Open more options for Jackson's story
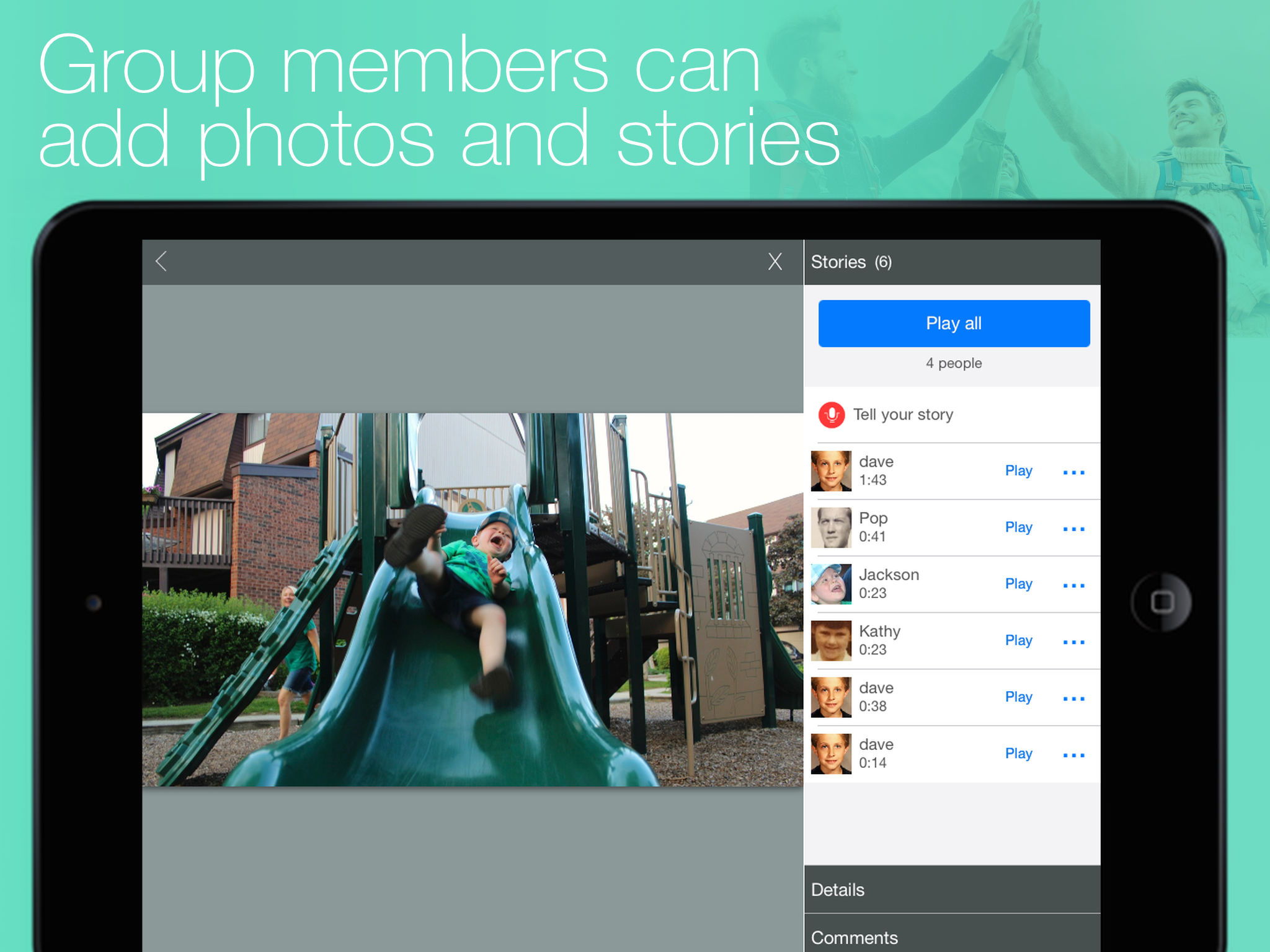This screenshot has width=1270, height=952. pyautogui.click(x=1073, y=585)
